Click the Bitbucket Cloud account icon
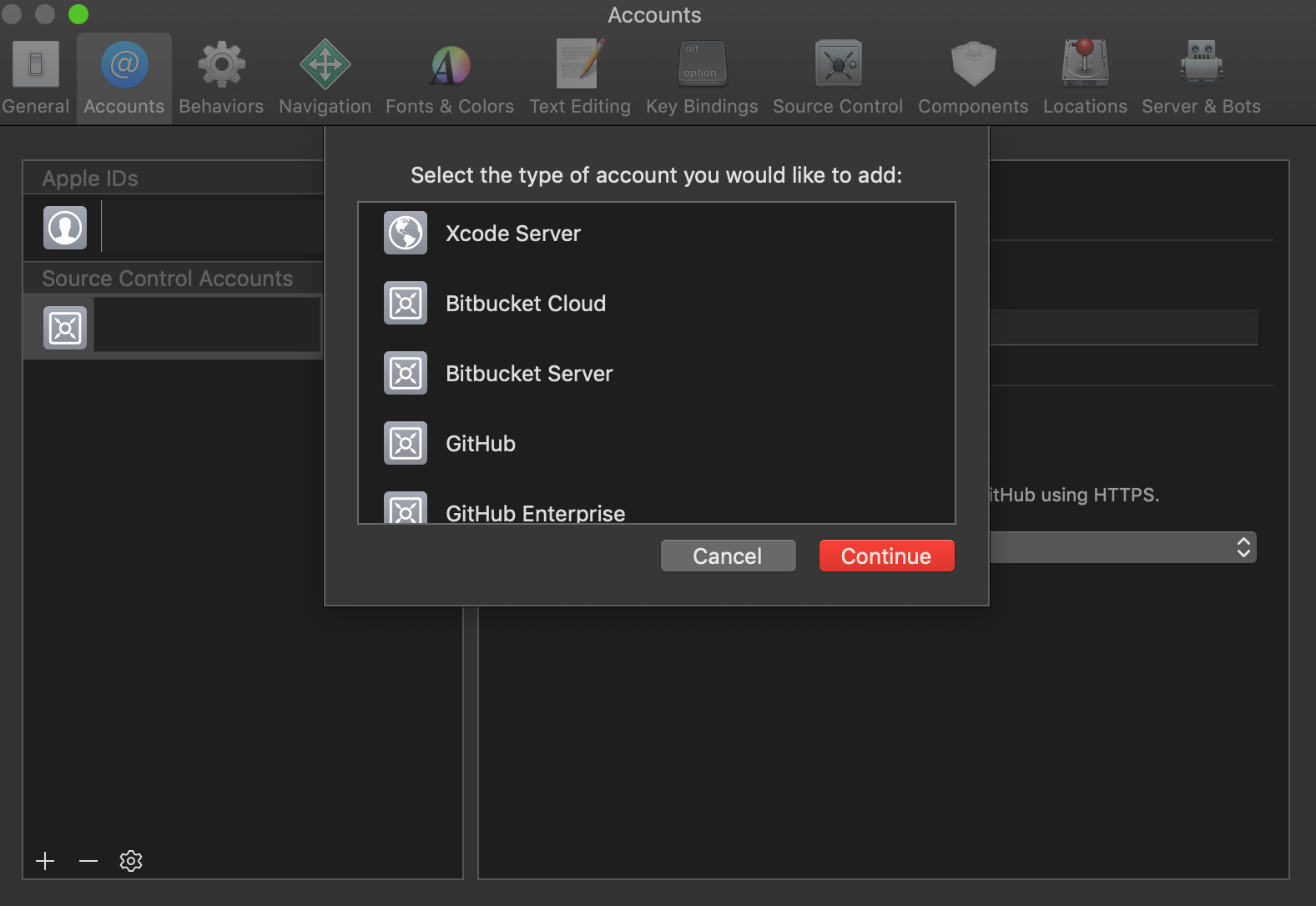Screen dimensions: 1316x906 coord(406,303)
